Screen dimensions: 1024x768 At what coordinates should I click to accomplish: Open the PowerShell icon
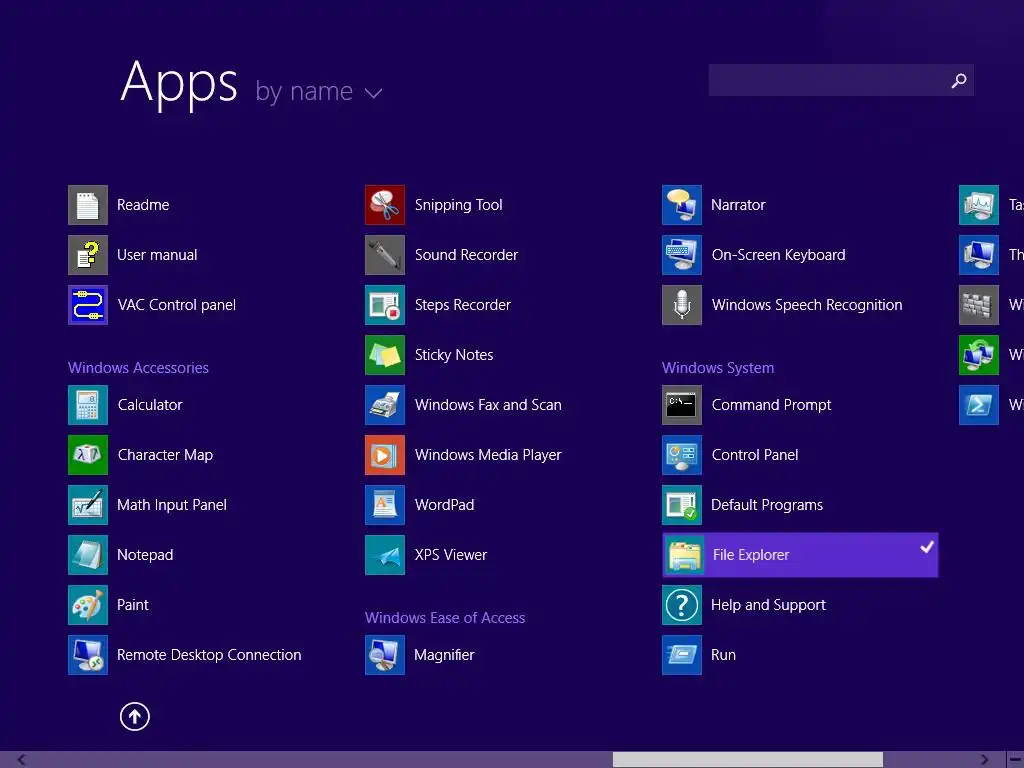978,405
